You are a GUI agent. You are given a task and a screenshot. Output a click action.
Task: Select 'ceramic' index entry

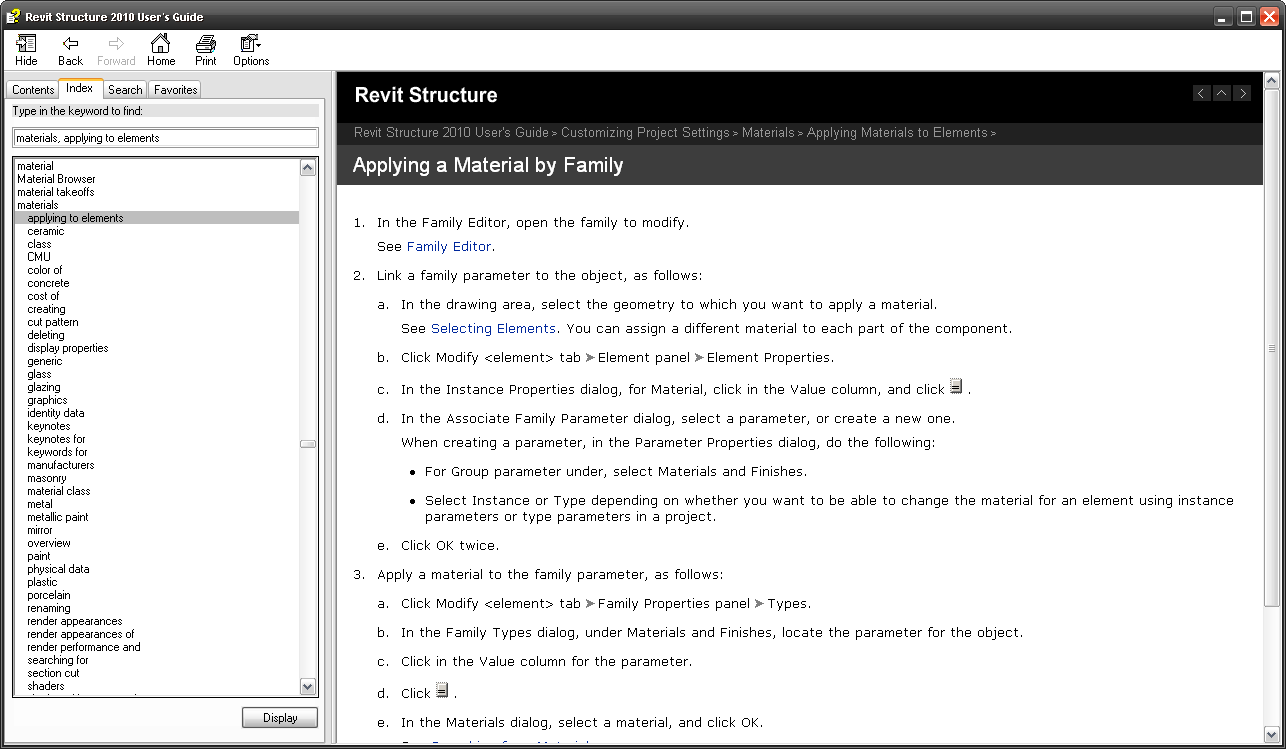(46, 231)
